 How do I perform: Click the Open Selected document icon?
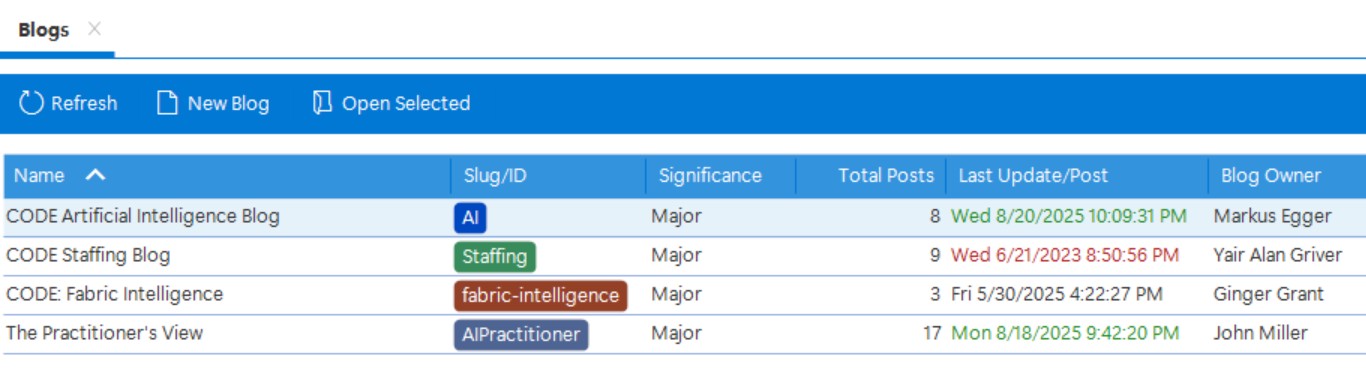click(322, 103)
